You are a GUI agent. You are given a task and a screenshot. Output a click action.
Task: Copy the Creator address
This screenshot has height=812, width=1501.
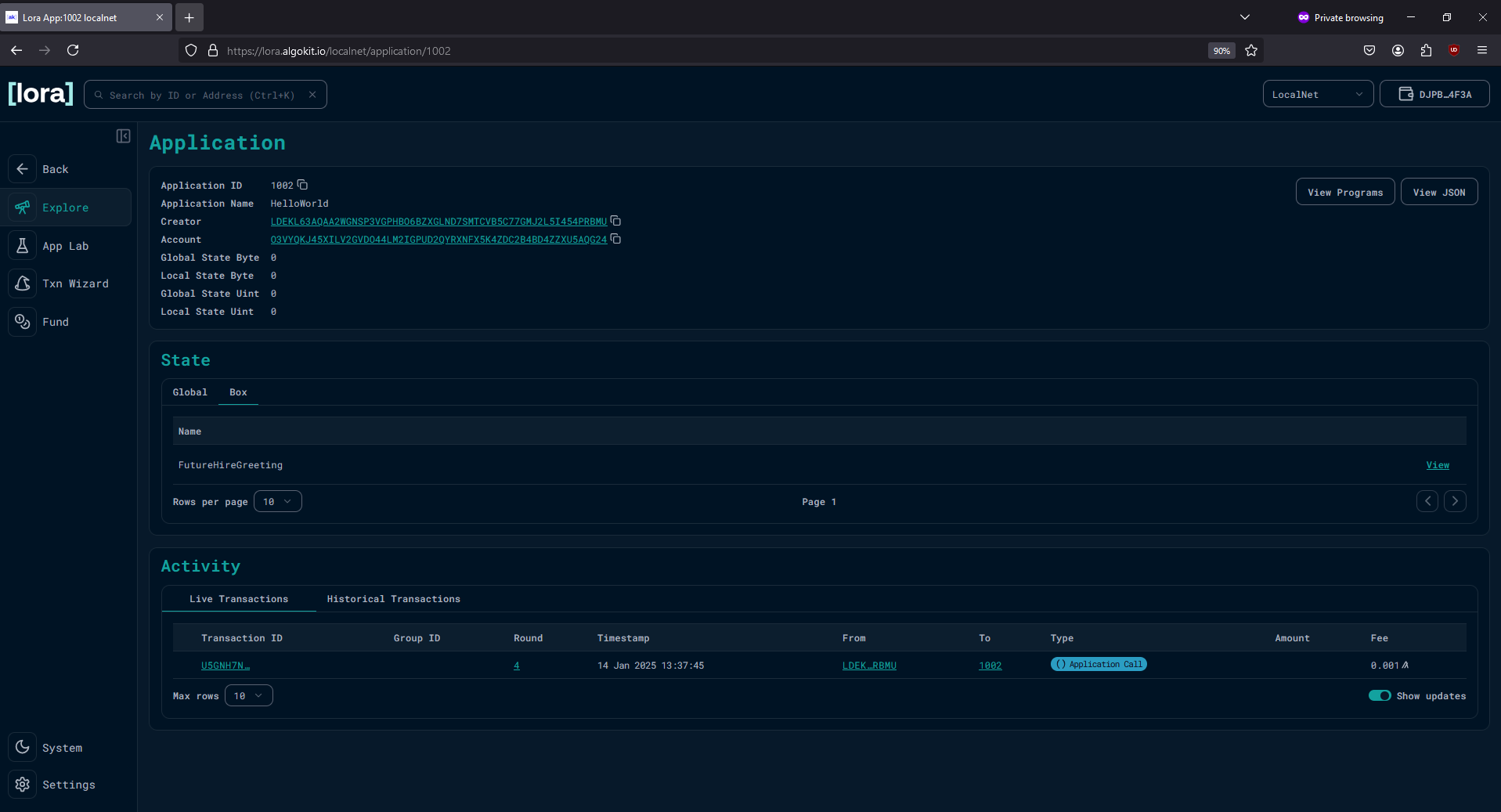pos(616,221)
